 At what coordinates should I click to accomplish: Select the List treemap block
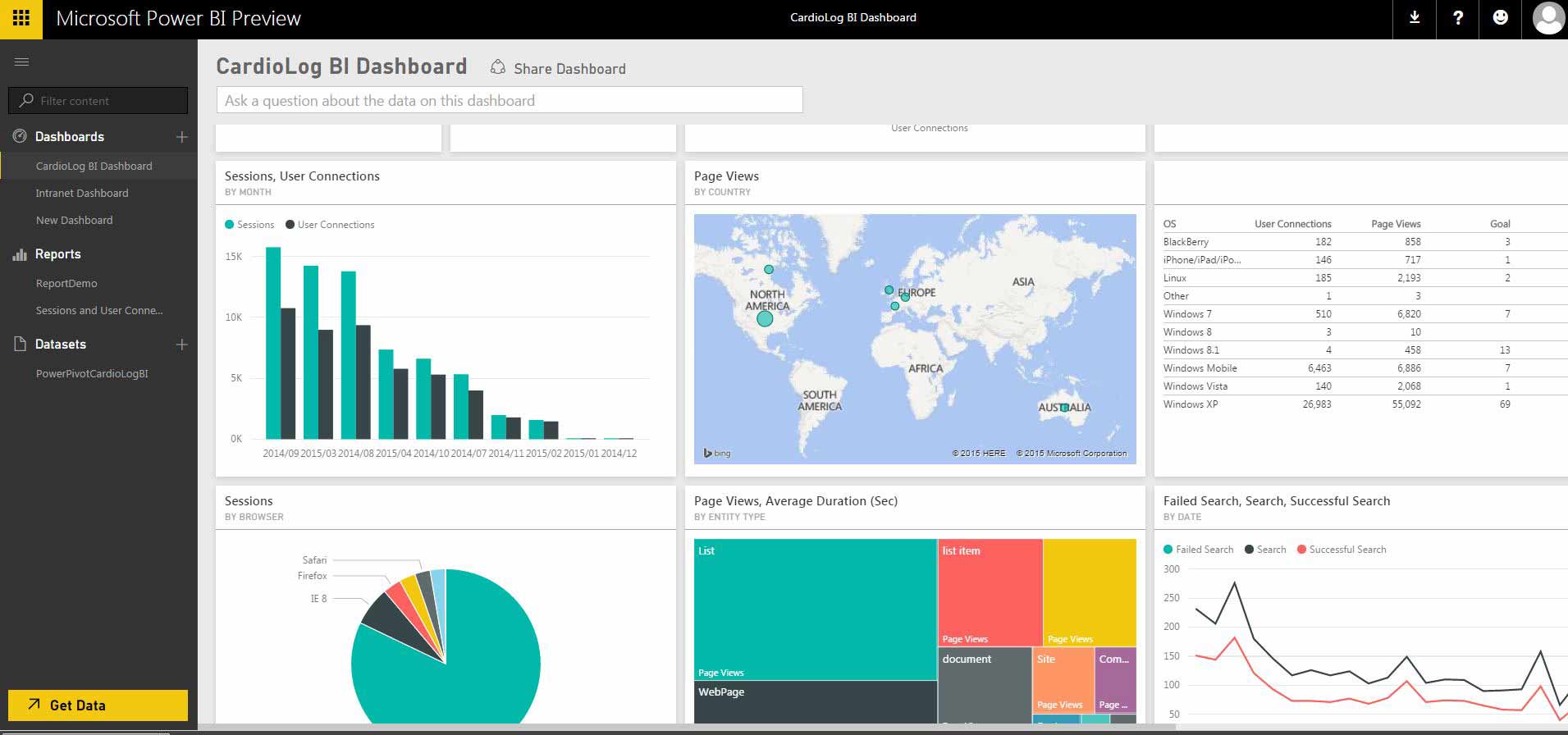point(815,609)
